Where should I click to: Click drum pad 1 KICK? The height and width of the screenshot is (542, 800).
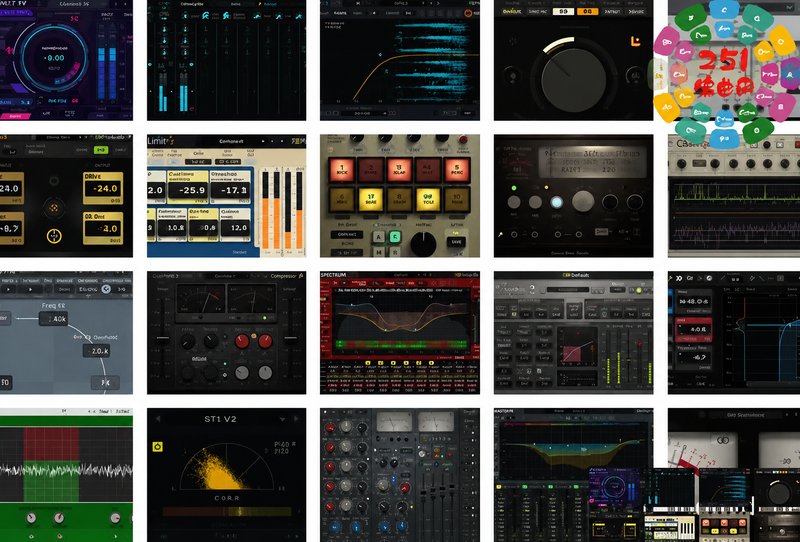[x=341, y=170]
